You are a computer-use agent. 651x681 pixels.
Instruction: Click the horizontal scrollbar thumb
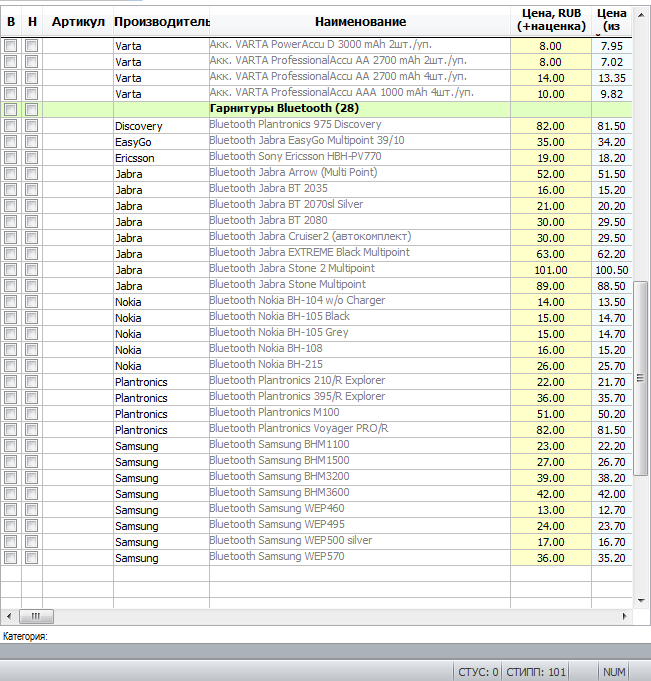pyautogui.click(x=36, y=616)
